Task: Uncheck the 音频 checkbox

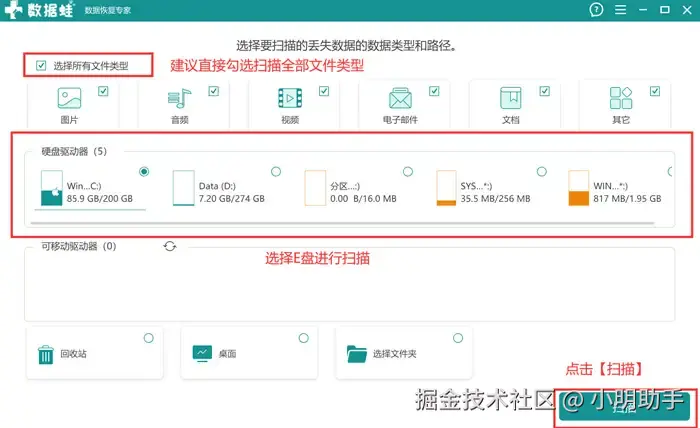Action: point(213,91)
